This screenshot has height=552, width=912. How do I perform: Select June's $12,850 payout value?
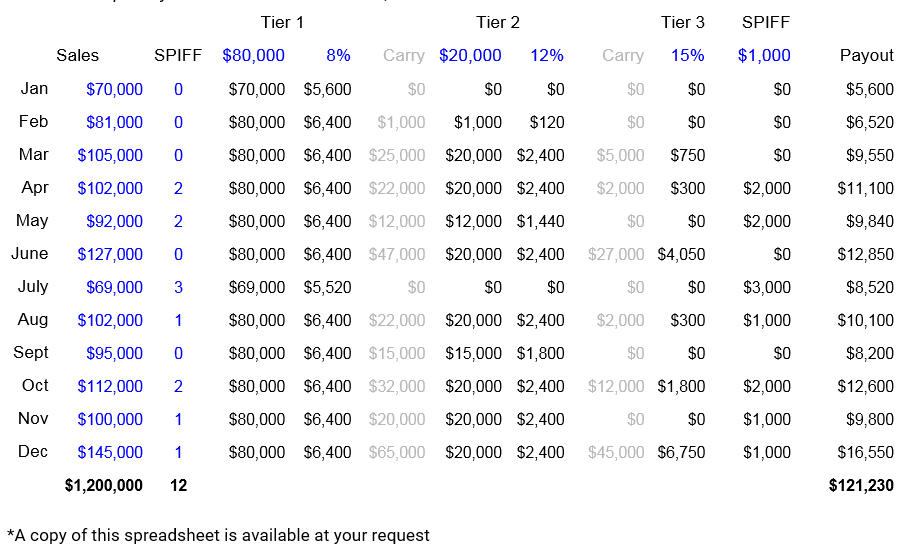tap(866, 254)
